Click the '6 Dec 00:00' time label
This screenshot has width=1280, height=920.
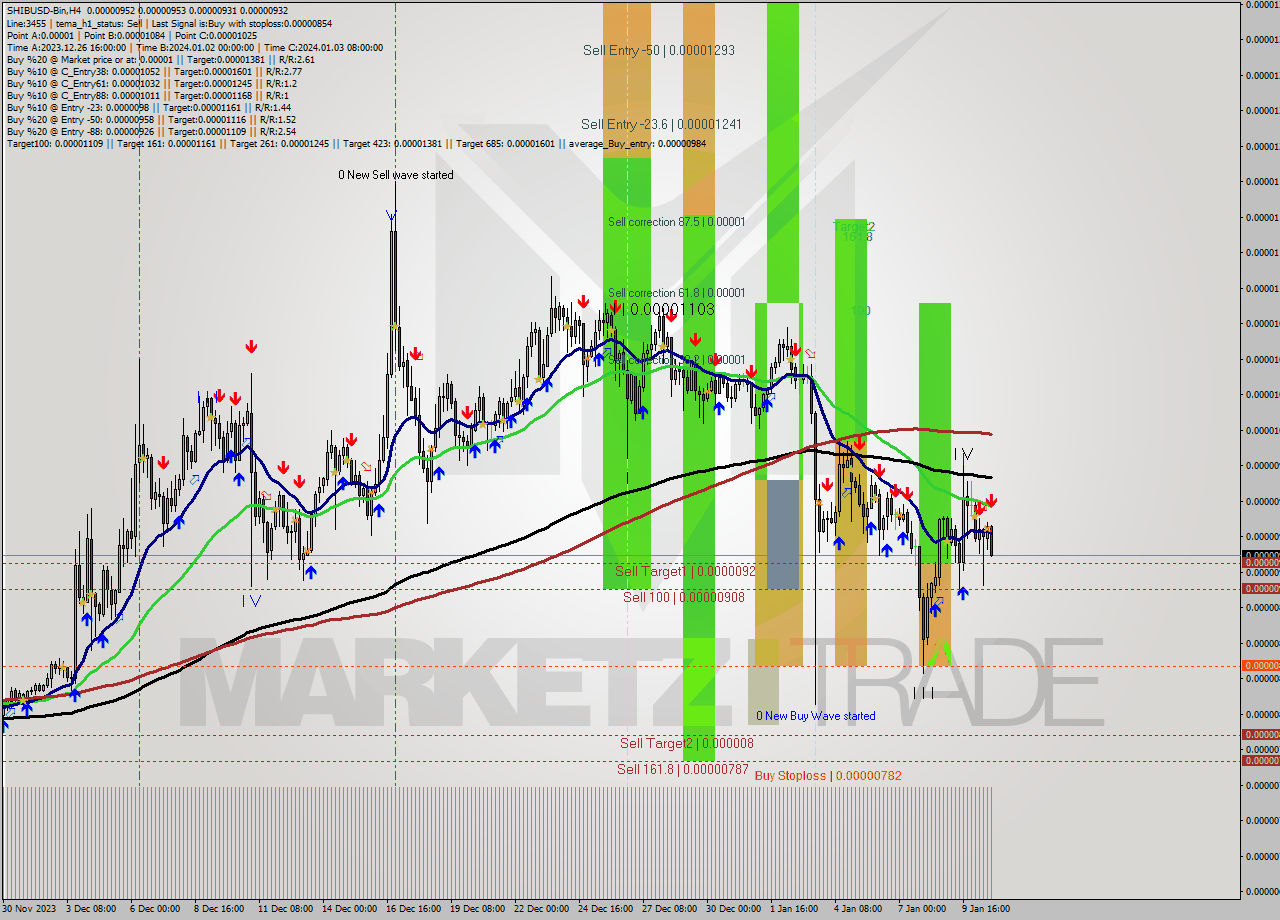click(156, 909)
